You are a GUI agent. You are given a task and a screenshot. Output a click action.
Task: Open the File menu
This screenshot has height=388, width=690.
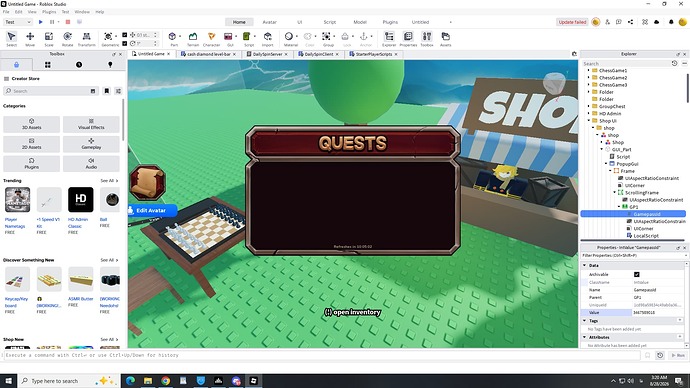6,12
